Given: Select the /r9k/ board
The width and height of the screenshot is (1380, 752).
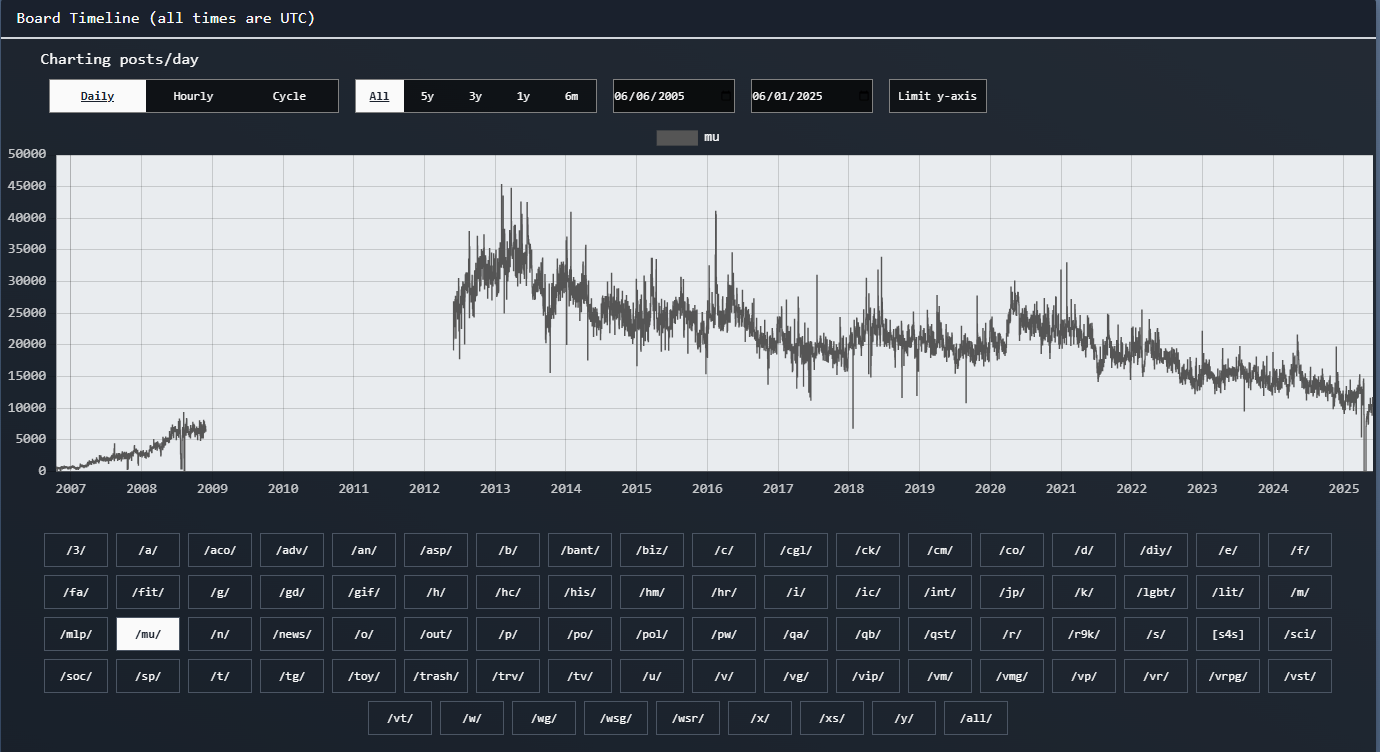Looking at the screenshot, I should pyautogui.click(x=1084, y=634).
